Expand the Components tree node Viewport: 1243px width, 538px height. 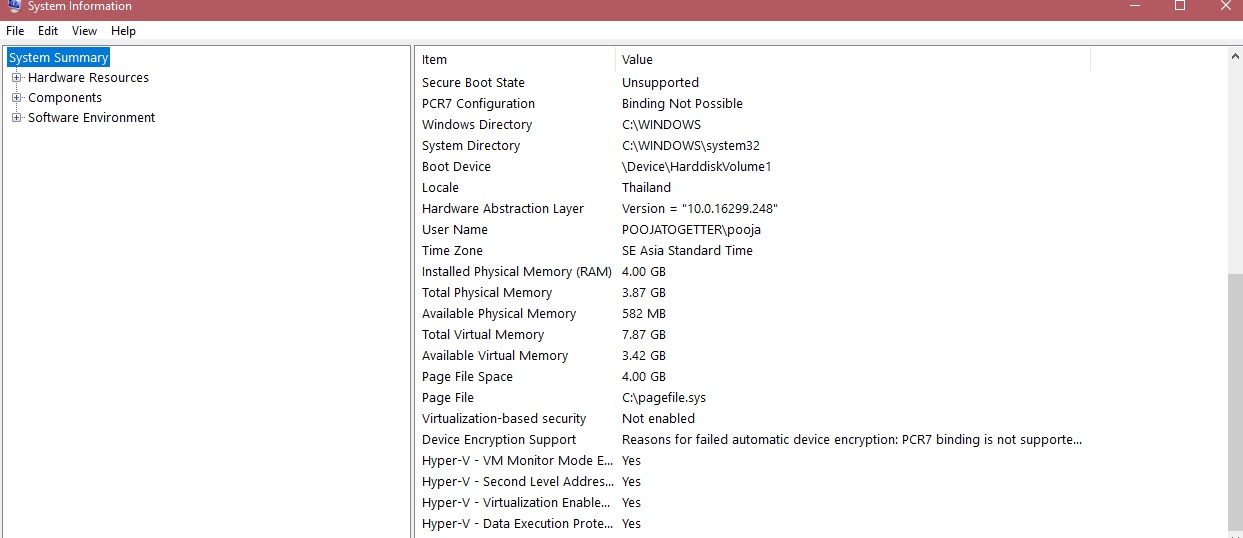click(16, 98)
